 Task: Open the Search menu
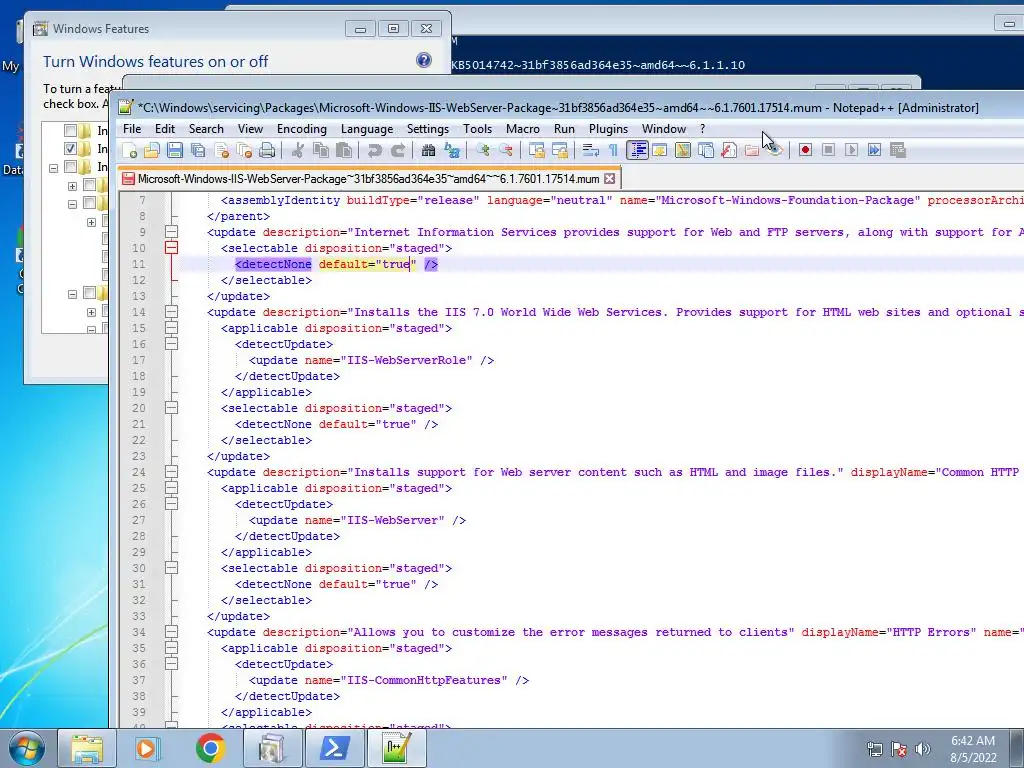point(206,129)
